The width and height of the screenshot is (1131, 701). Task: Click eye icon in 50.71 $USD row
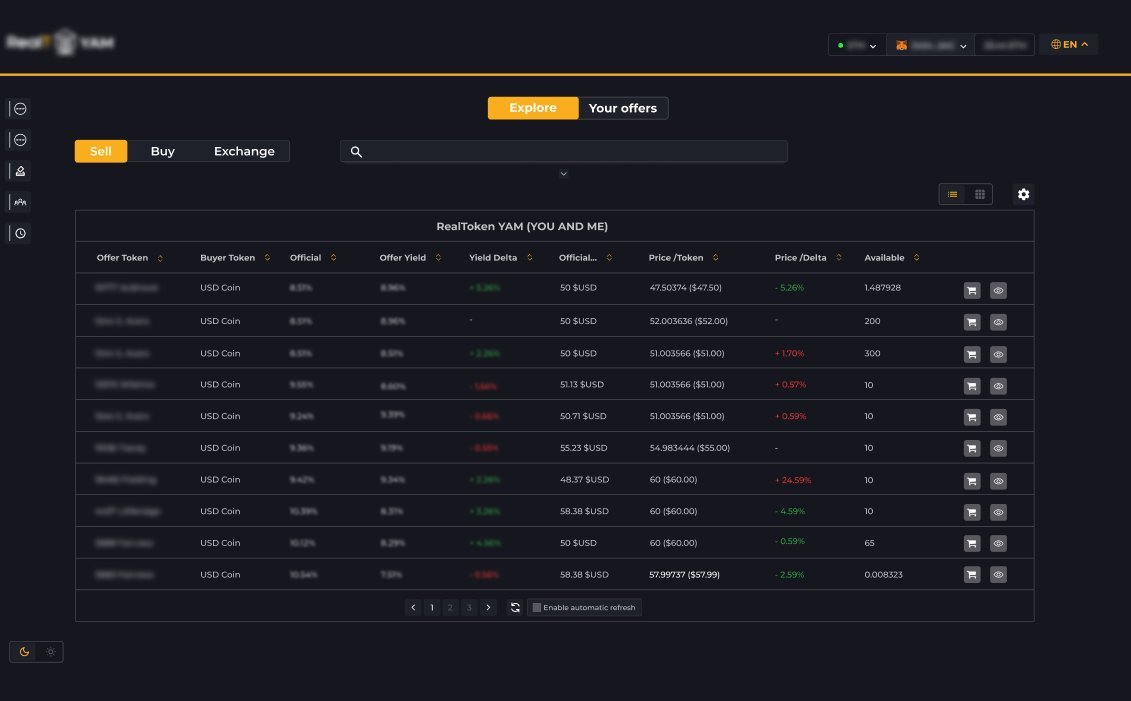(998, 417)
